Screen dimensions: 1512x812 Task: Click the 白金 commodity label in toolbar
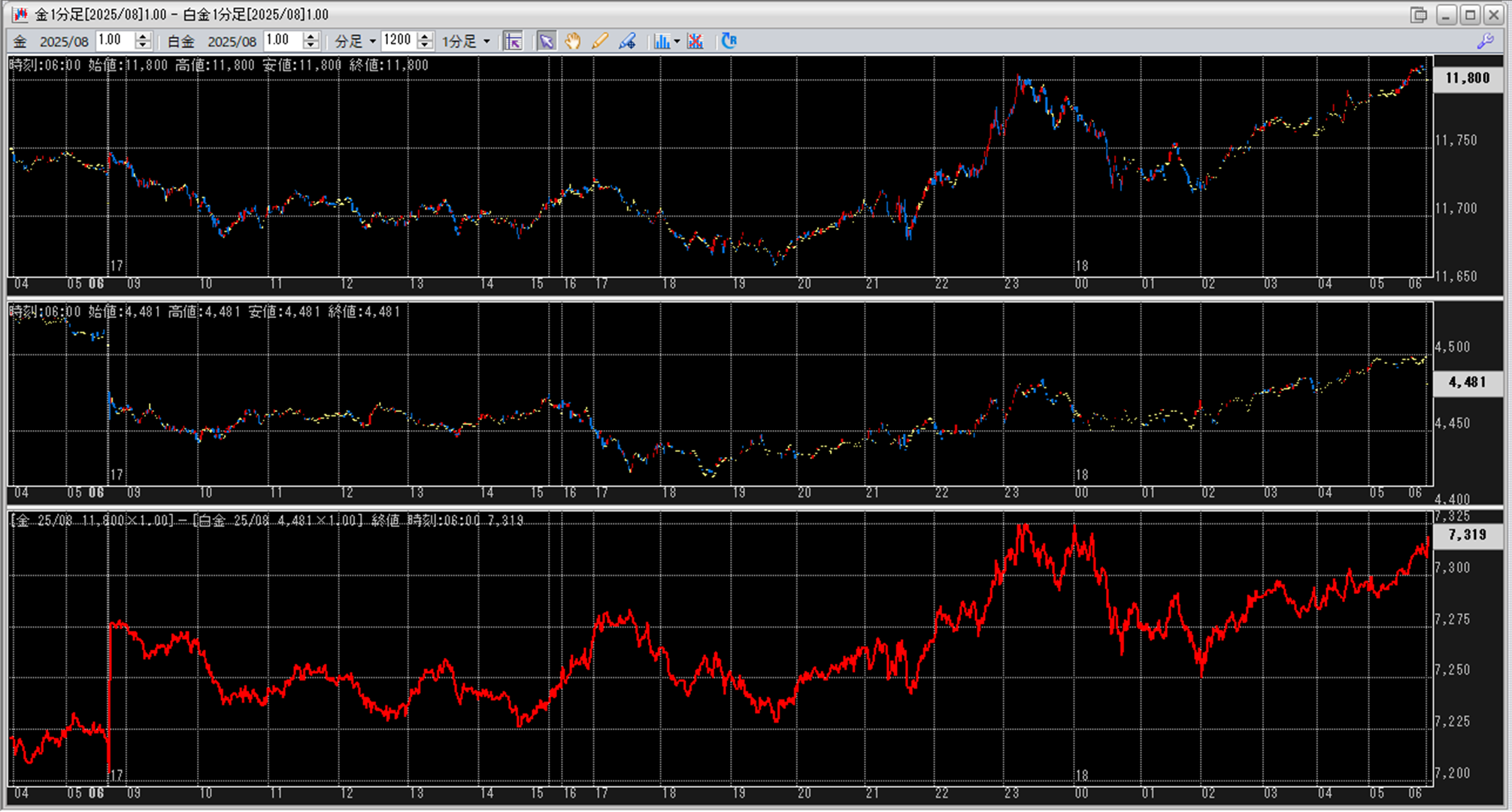point(180,41)
